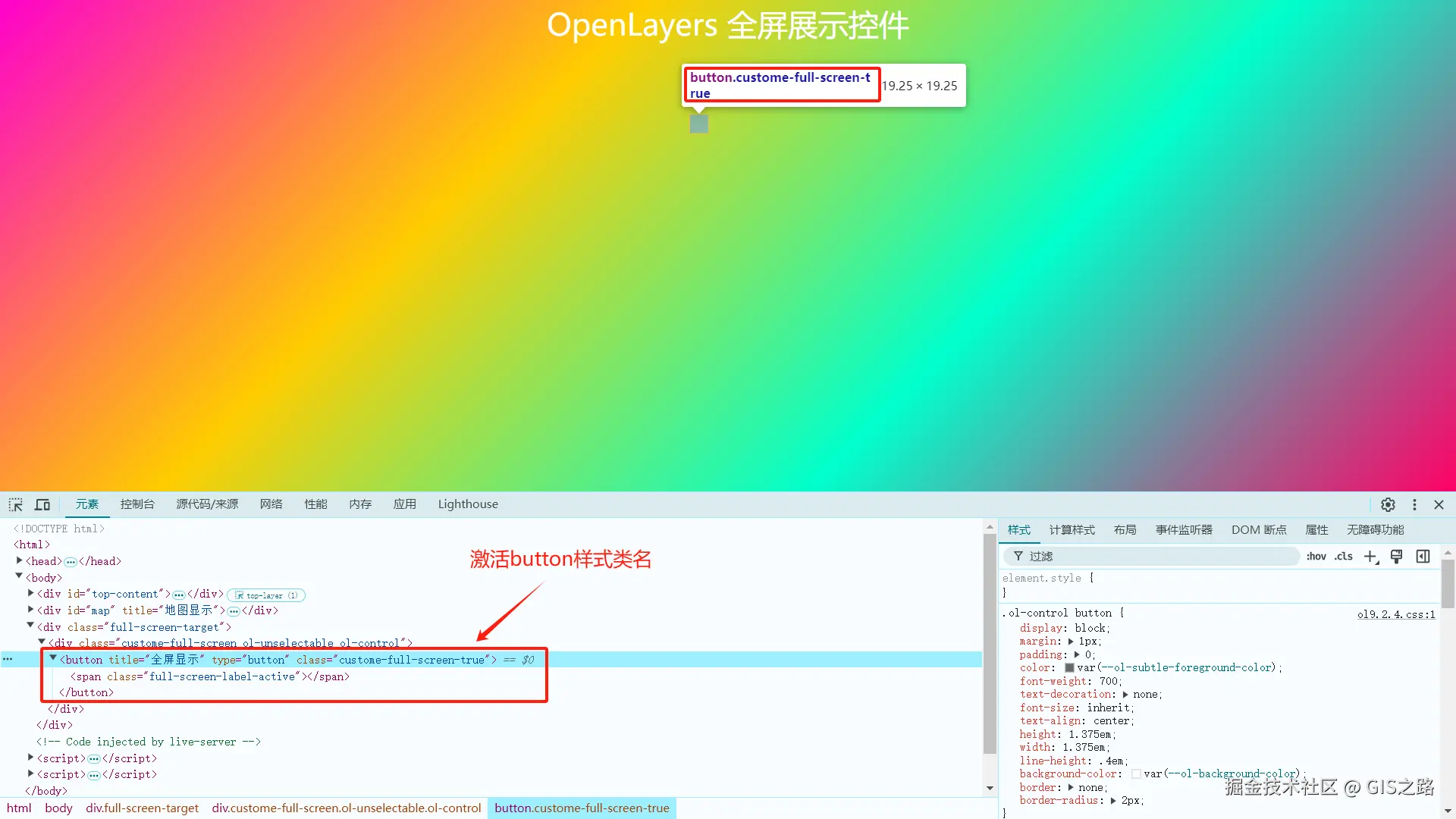Switch to the 控制台 console tab
The width and height of the screenshot is (1456, 819).
(137, 505)
